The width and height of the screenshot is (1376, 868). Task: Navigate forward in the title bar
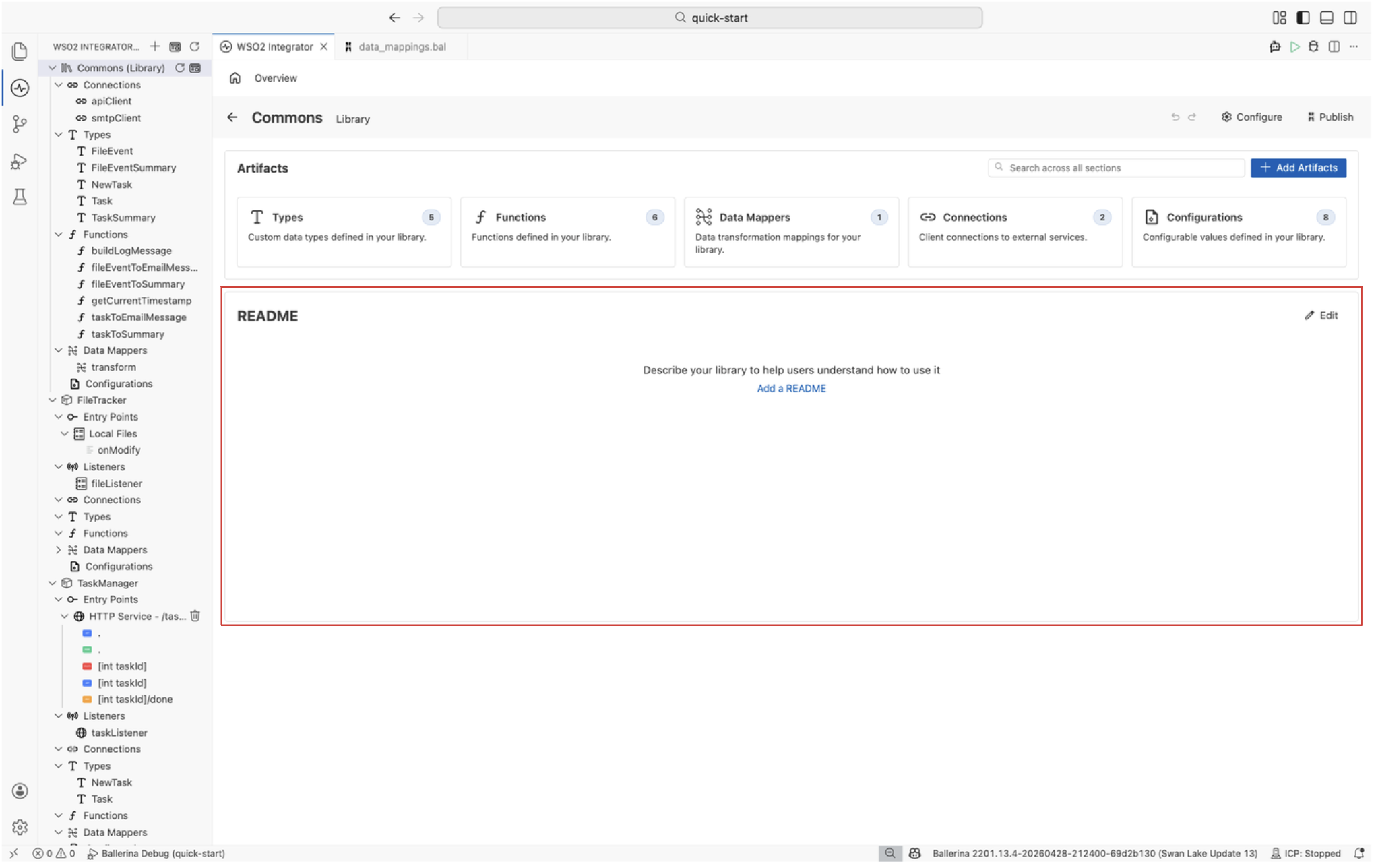pyautogui.click(x=418, y=18)
